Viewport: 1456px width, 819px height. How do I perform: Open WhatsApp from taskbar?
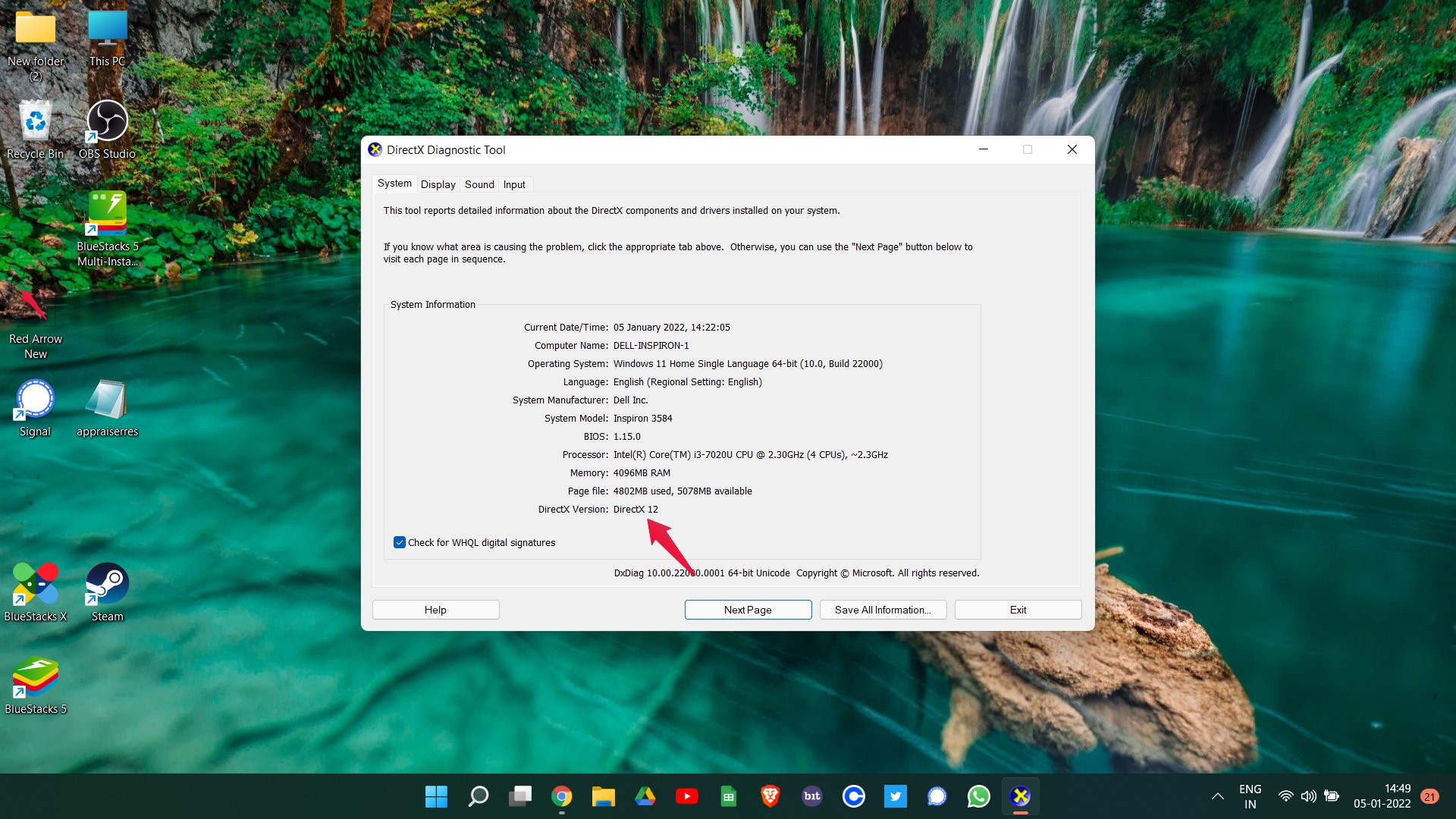pyautogui.click(x=978, y=796)
